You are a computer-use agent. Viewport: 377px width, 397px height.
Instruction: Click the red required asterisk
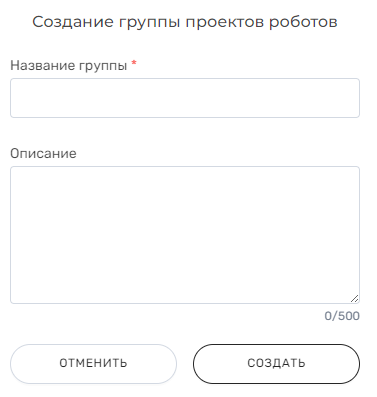[x=134, y=63]
